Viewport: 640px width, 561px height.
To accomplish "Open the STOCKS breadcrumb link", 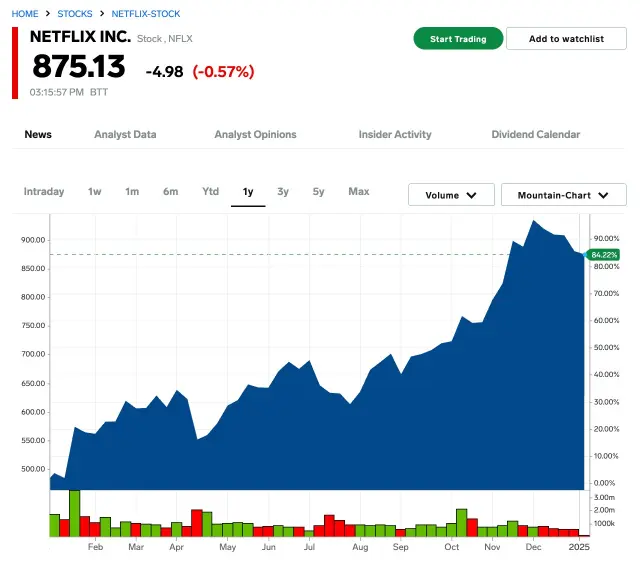I will (x=75, y=14).
